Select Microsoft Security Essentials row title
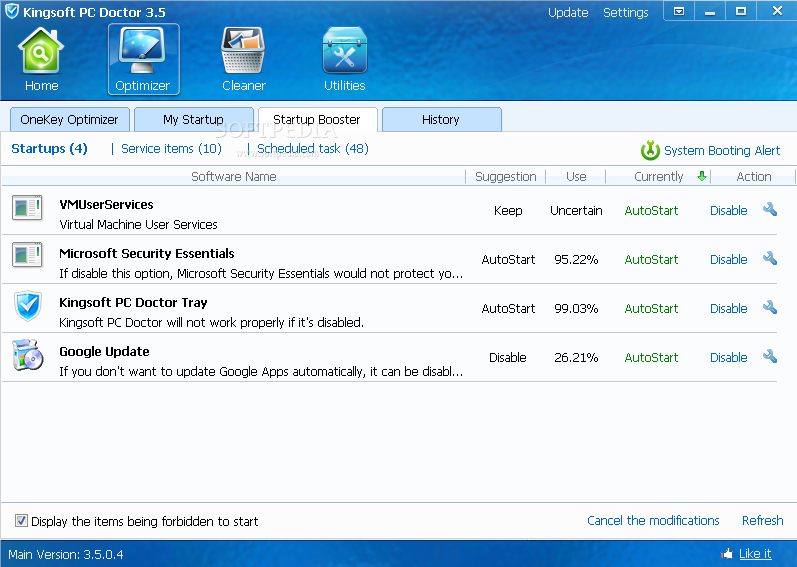Viewport: 797px width, 567px height. 147,254
